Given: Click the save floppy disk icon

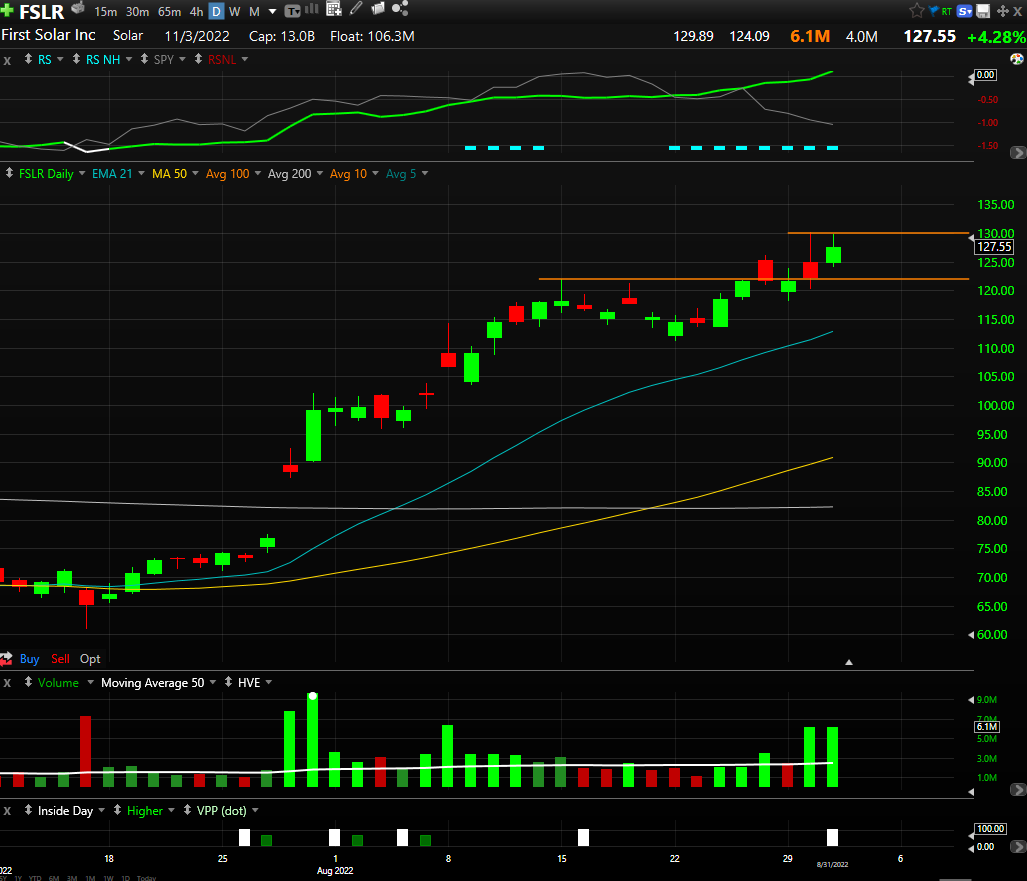Looking at the screenshot, I should tap(983, 10).
